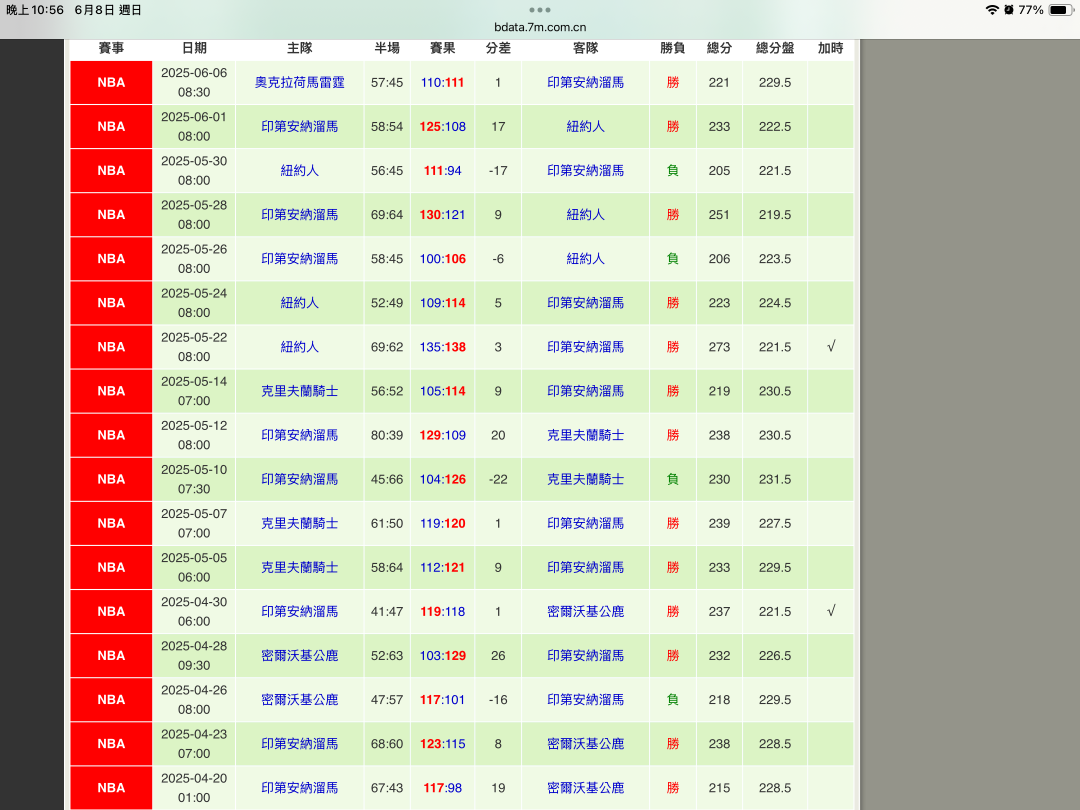The width and height of the screenshot is (1080, 810).
Task: Open score 119:118 match link
Action: pos(442,612)
